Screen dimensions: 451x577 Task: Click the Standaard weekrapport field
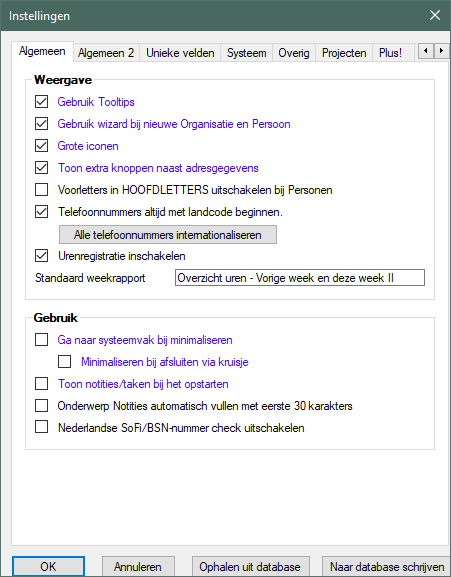300,278
